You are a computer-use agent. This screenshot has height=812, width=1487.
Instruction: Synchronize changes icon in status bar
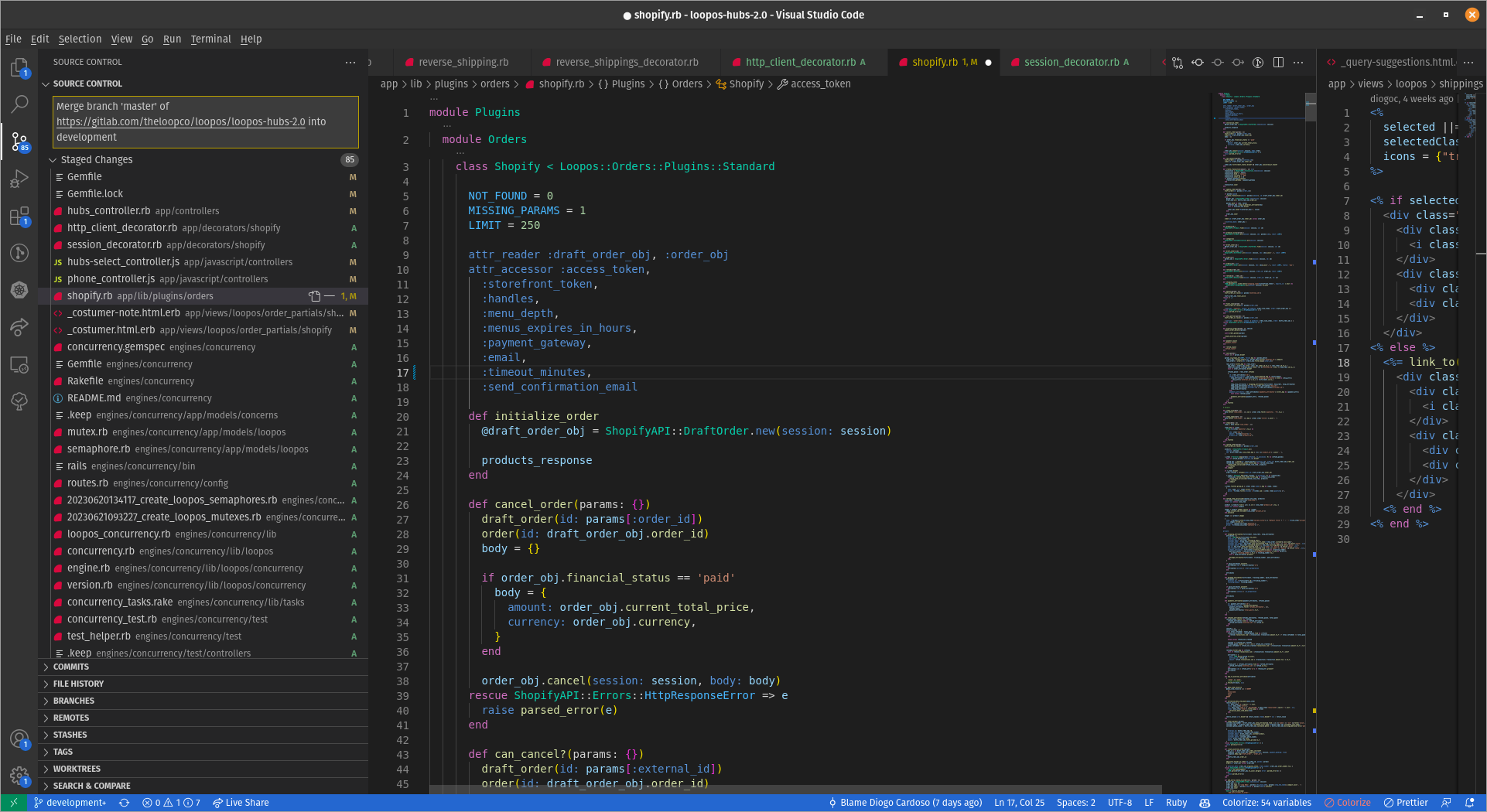pos(124,803)
